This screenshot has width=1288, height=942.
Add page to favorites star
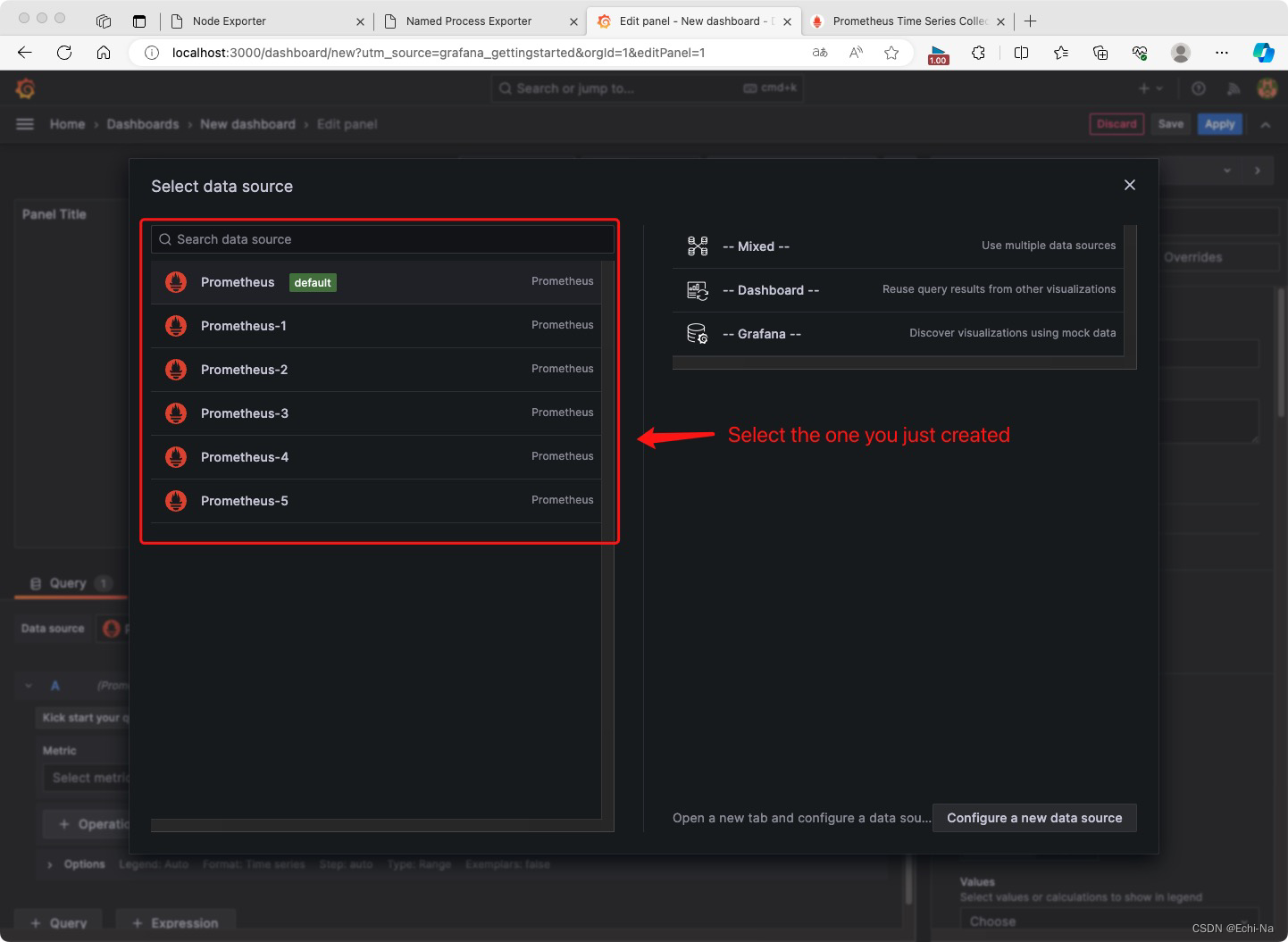click(891, 53)
